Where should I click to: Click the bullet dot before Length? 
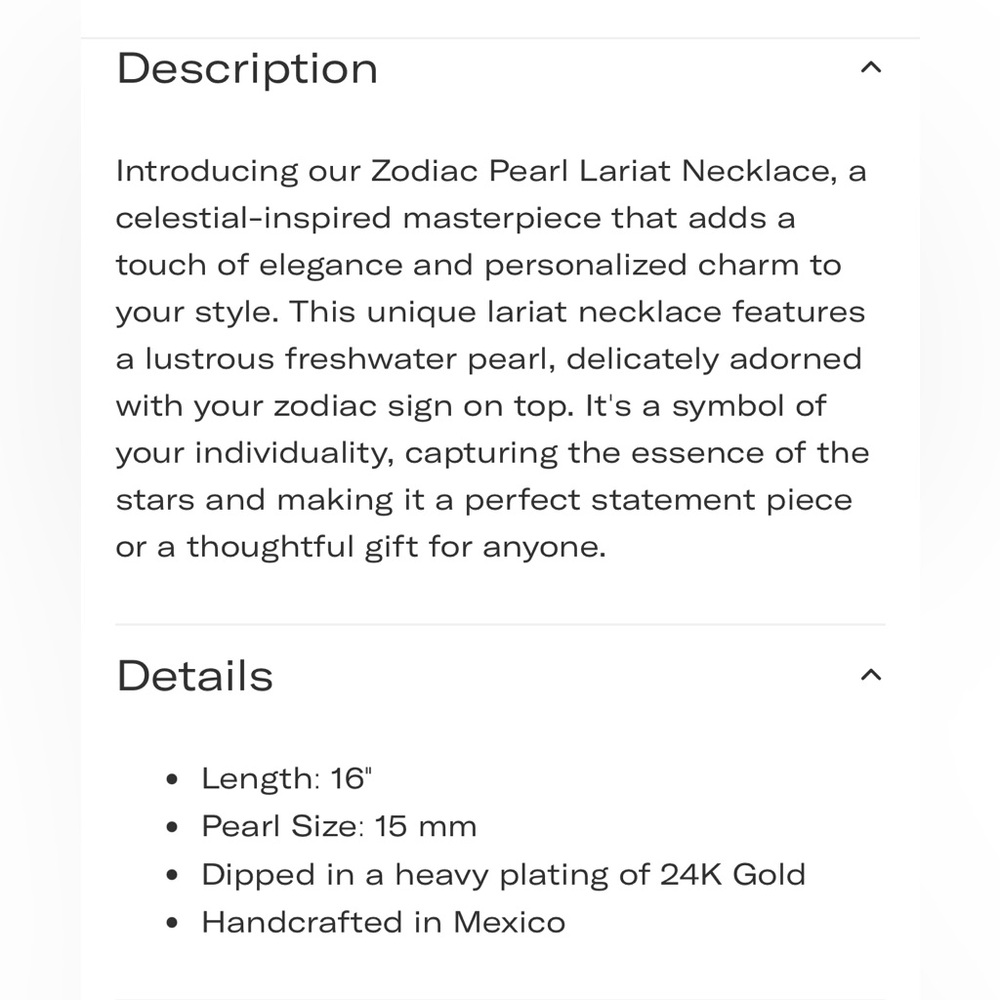tap(172, 779)
